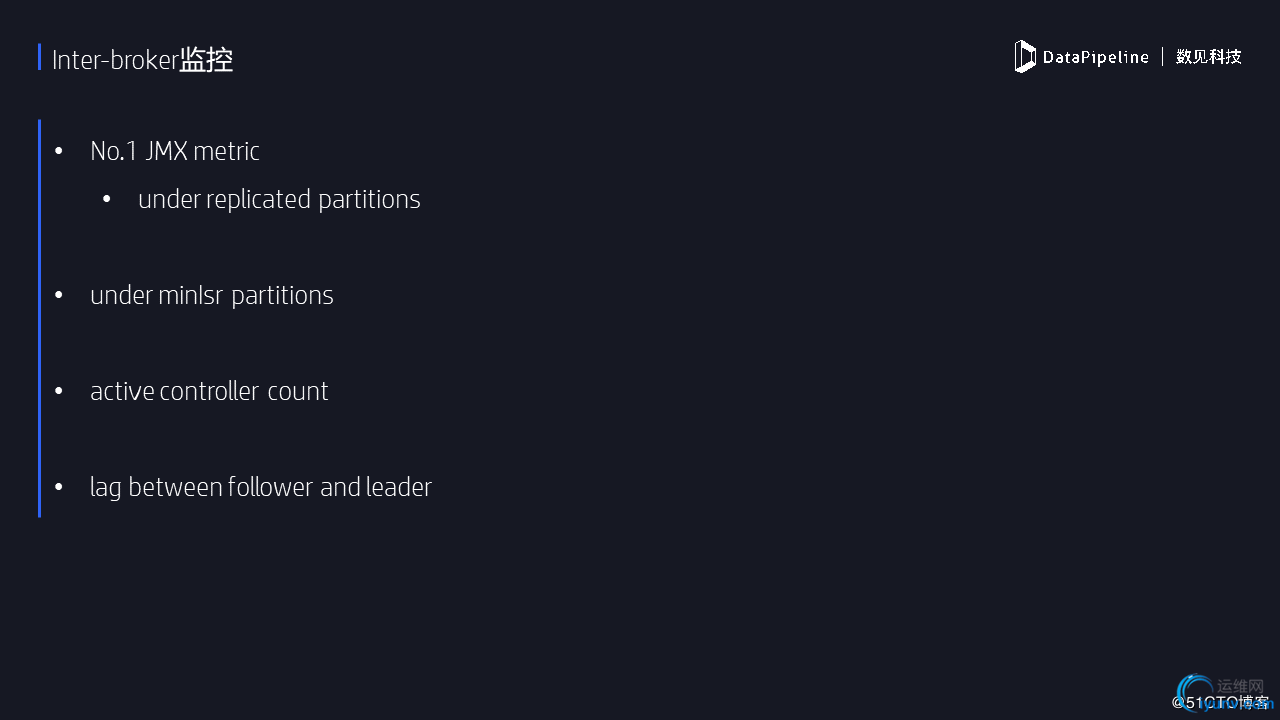The height and width of the screenshot is (720, 1280).
Task: Select the DataPipeline brand name text
Action: point(1096,57)
